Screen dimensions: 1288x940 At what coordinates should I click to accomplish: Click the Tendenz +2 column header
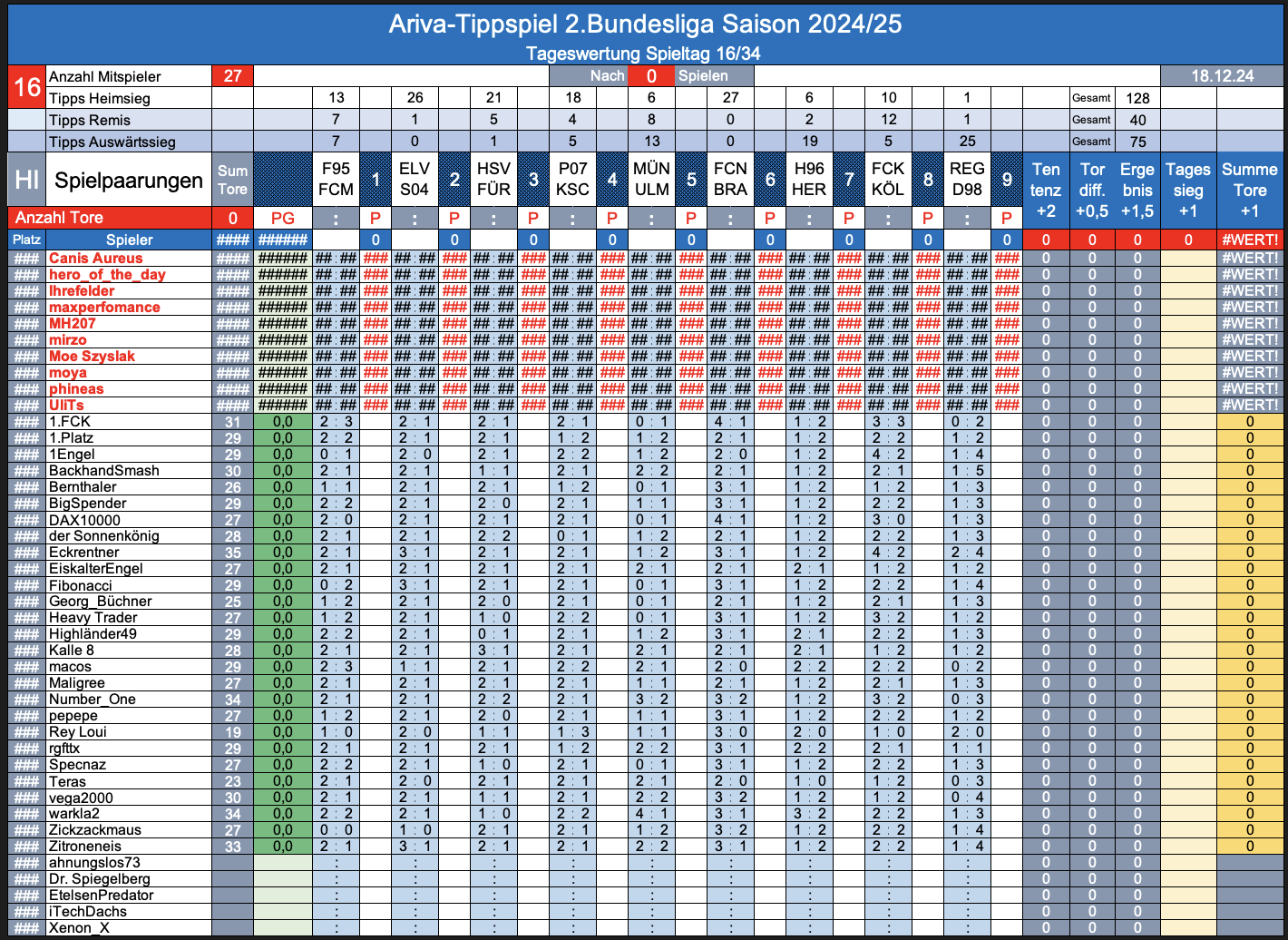(1046, 190)
